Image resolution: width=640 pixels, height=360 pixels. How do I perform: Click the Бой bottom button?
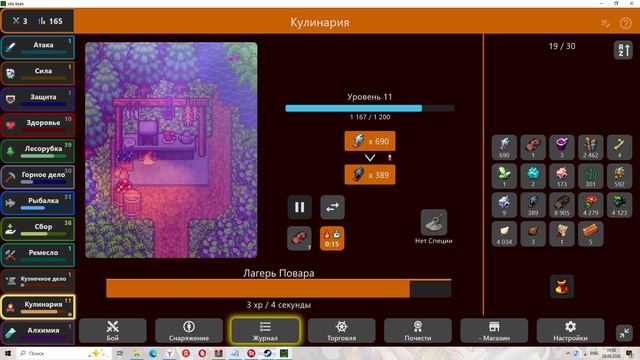[113, 331]
